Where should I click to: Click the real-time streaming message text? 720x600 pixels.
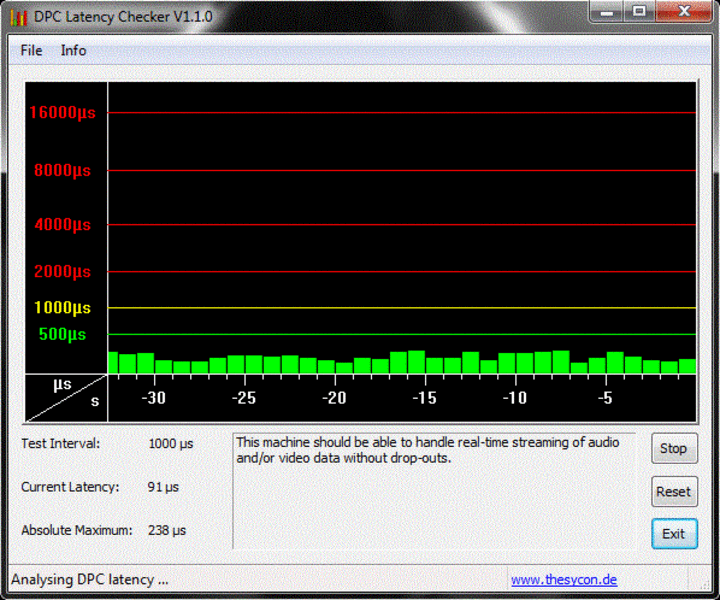click(428, 450)
